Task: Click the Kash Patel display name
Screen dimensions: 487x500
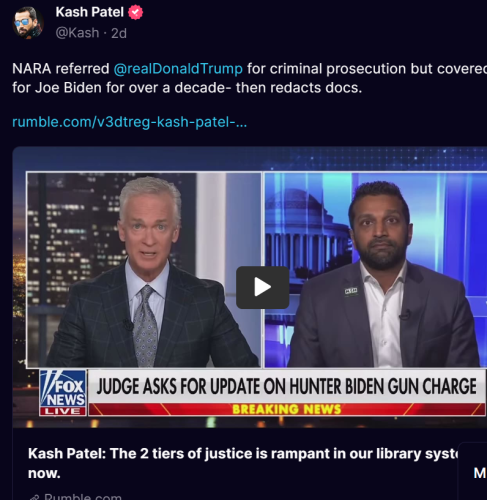Action: [x=90, y=12]
